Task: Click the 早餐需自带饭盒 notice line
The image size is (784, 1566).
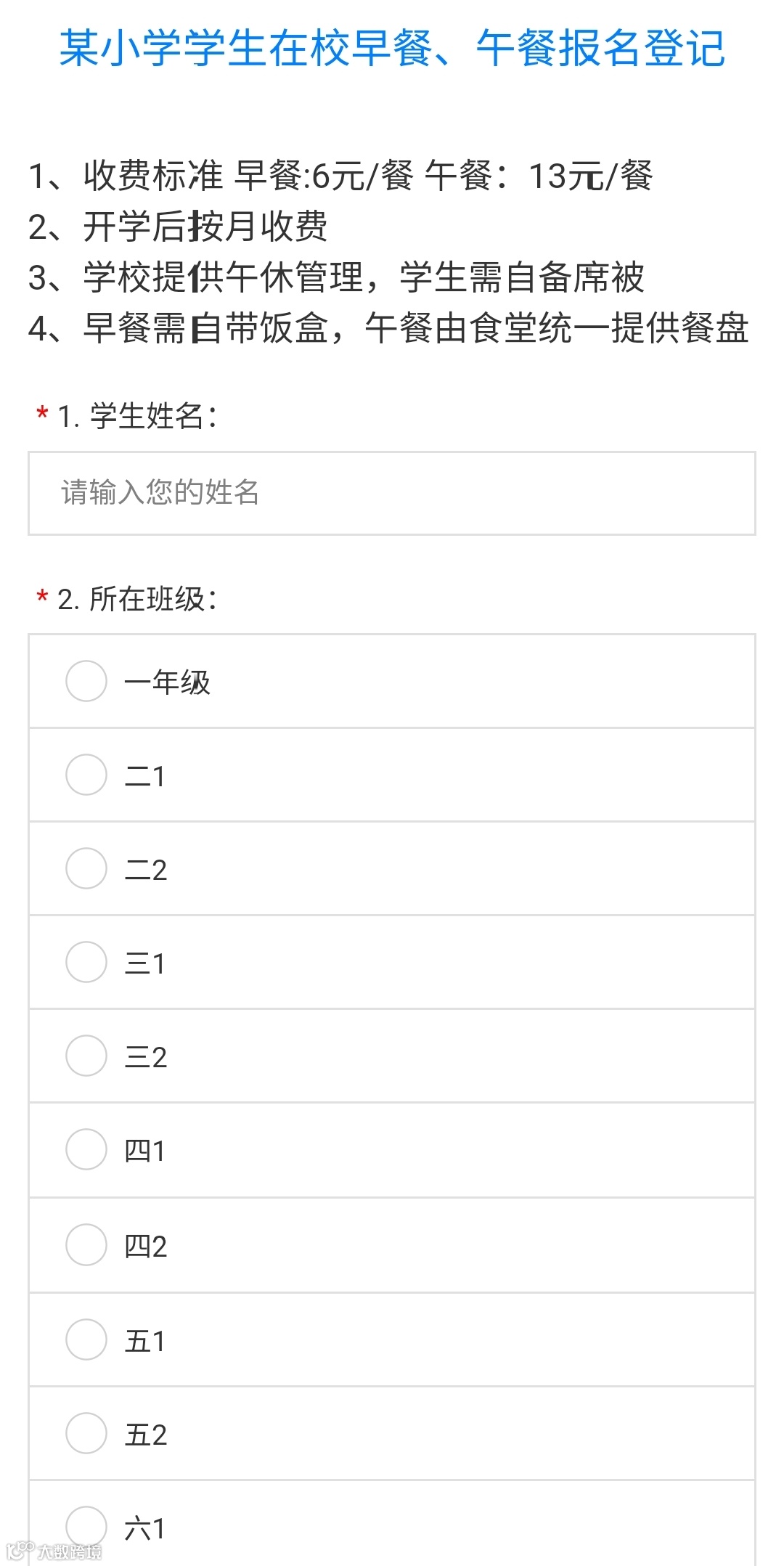Action: pos(388,328)
